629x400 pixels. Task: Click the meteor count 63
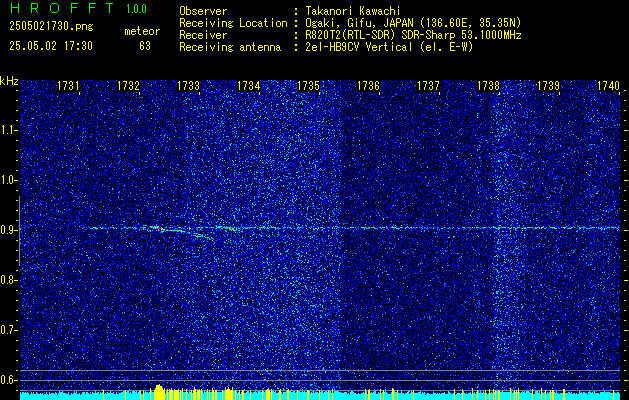click(145, 46)
